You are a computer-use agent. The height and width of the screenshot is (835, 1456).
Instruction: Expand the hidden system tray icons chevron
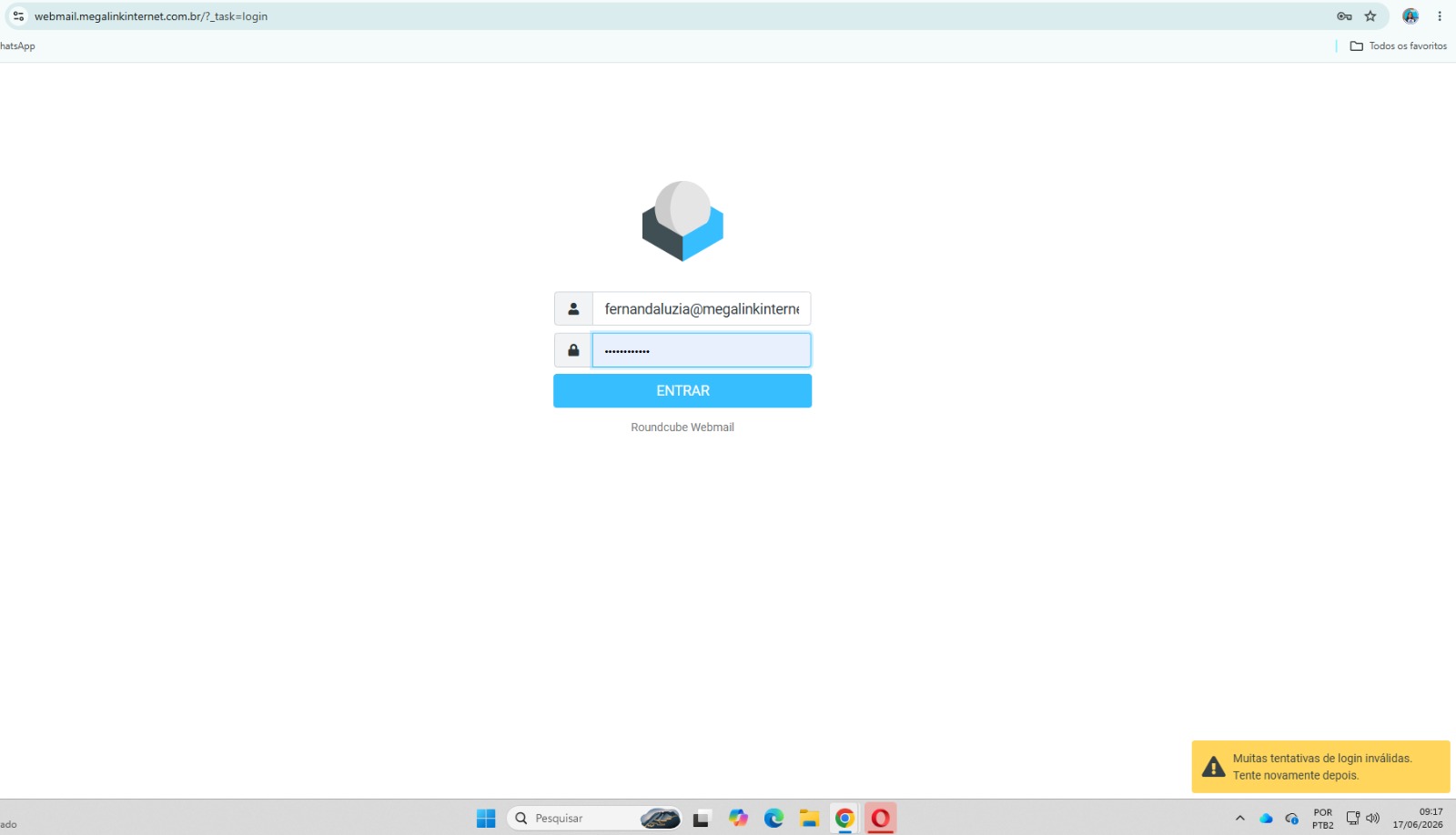tap(1239, 819)
